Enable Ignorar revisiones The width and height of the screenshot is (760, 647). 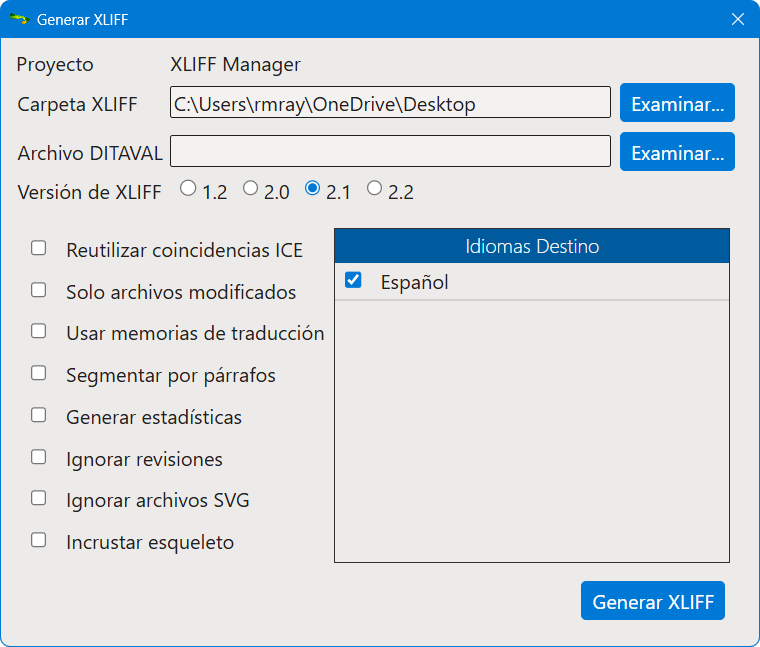point(39,457)
